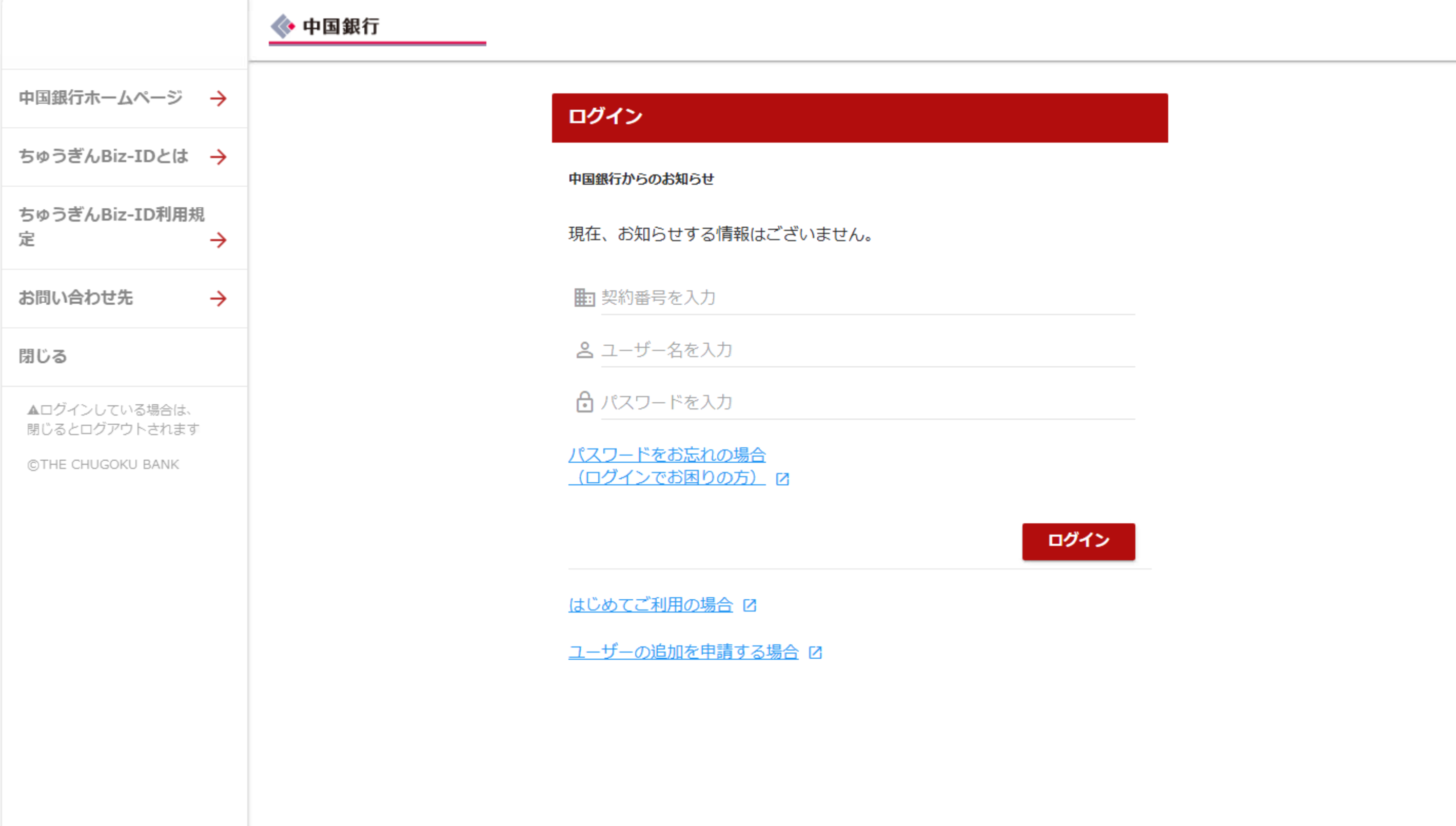Focus the ユーザー名を入力 field
The height and width of the screenshot is (826, 1456).
coord(868,350)
